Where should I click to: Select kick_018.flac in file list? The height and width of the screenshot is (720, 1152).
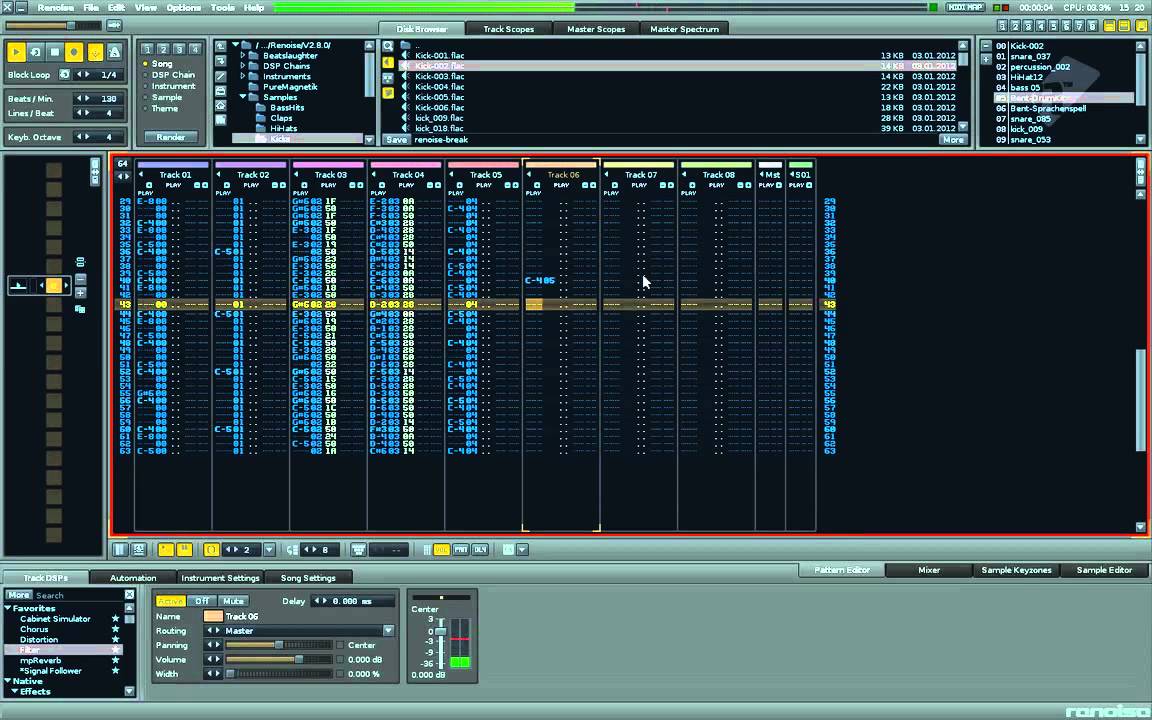(439, 128)
